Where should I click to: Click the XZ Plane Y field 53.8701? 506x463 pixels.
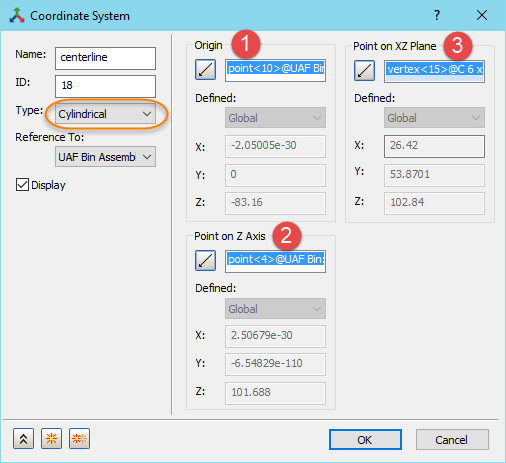tap(434, 175)
